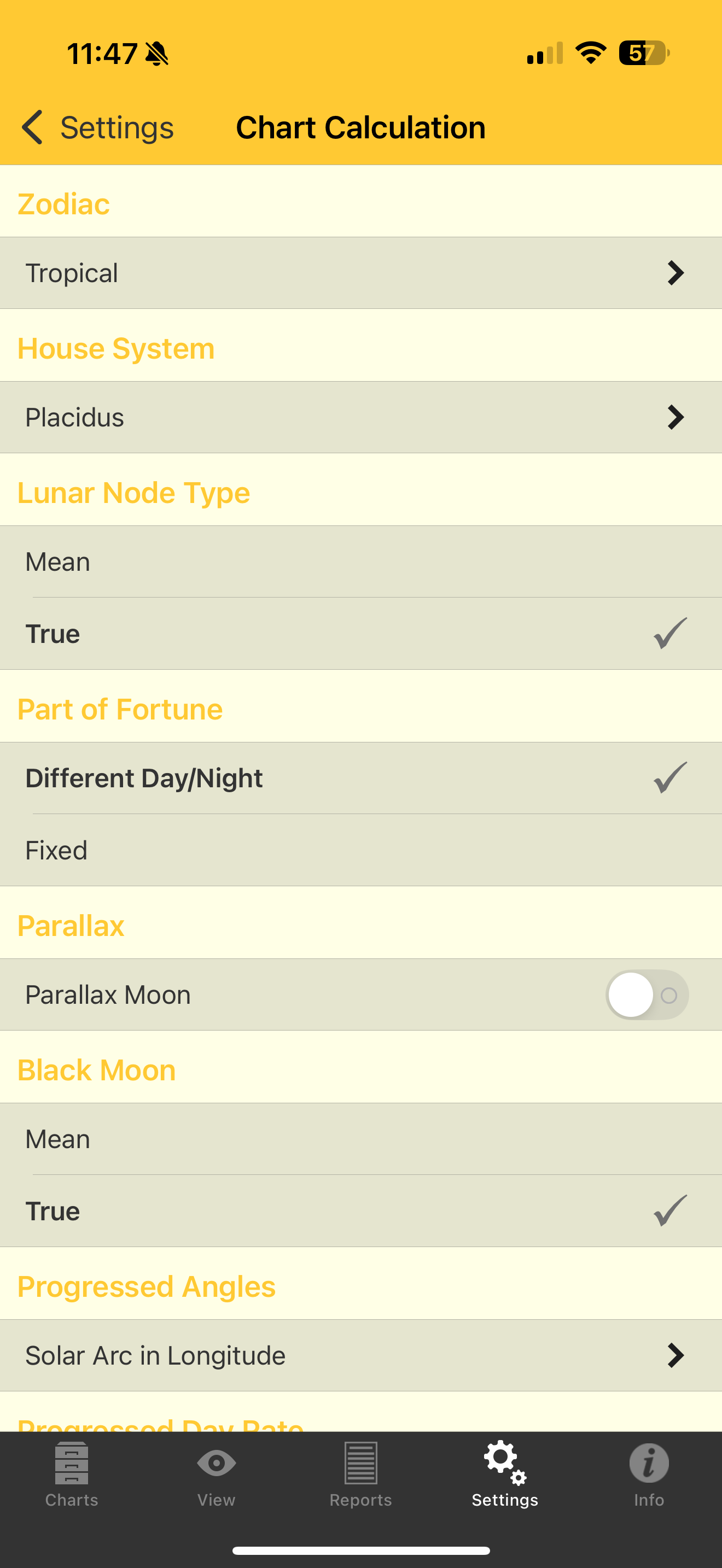This screenshot has height=1568, width=722.
Task: Switch to the Reports tab label
Action: click(x=360, y=1500)
